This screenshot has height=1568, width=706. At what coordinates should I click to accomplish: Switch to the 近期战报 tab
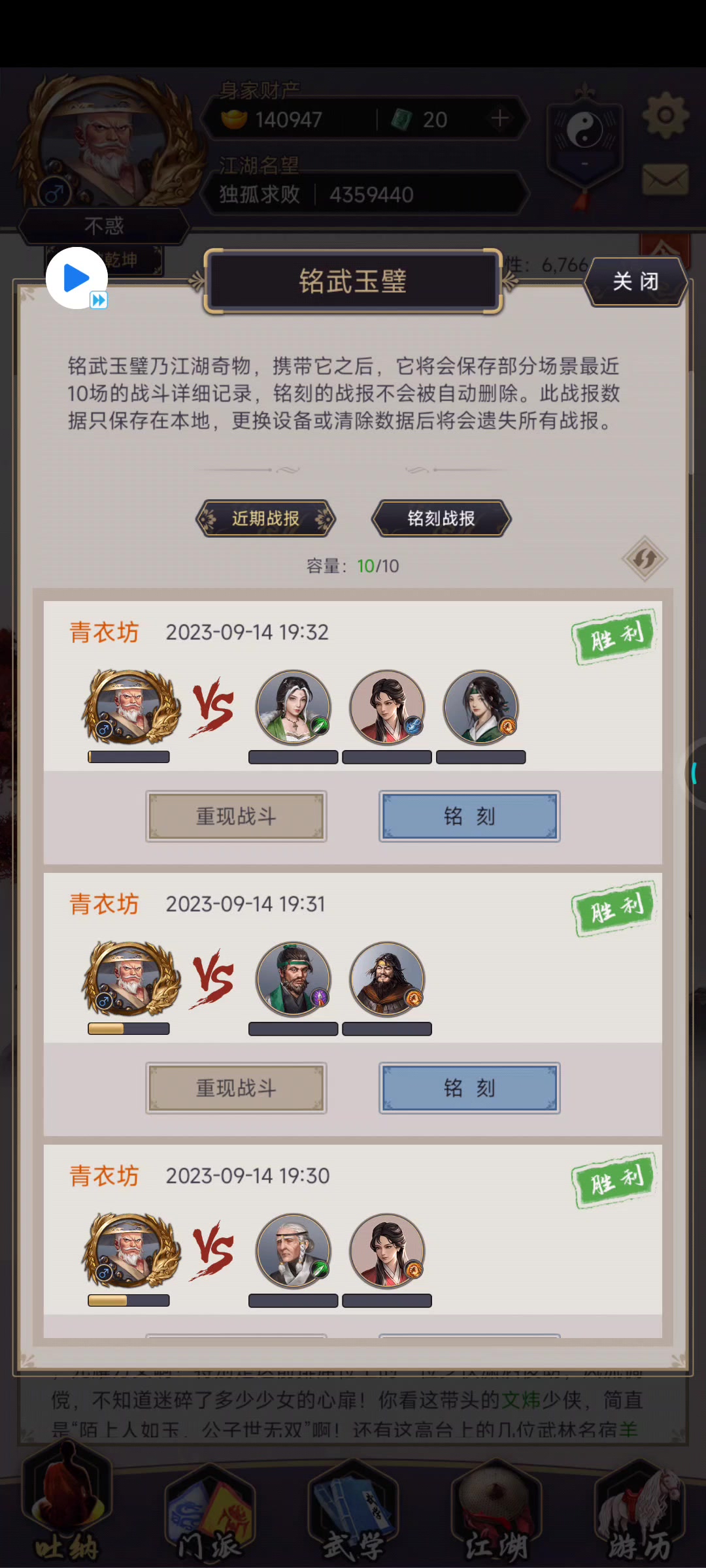click(x=265, y=519)
